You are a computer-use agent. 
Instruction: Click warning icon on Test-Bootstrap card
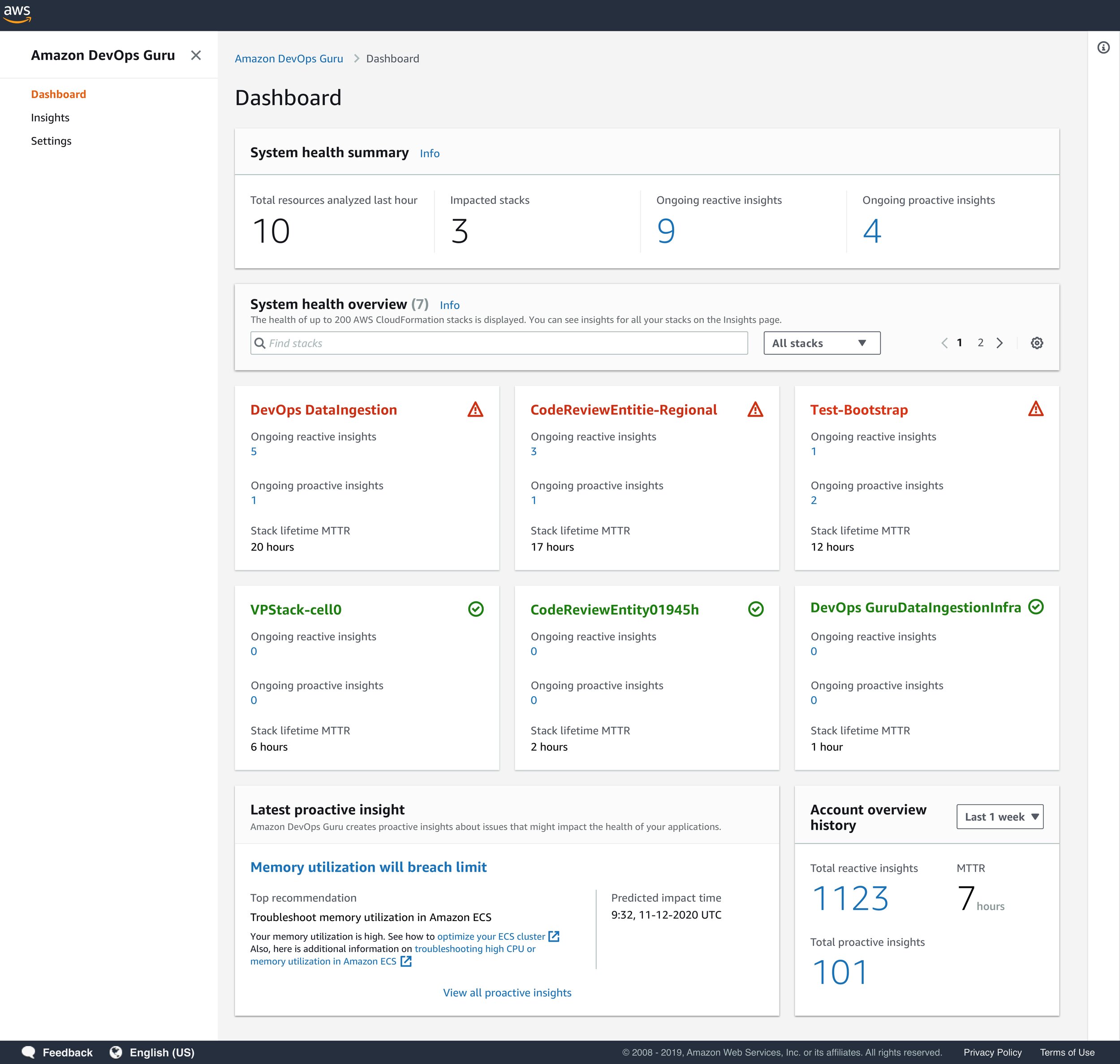1035,409
